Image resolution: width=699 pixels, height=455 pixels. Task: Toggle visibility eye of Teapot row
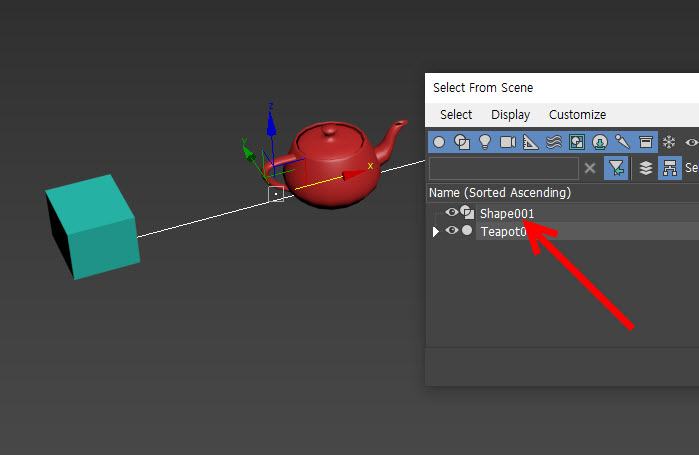(452, 230)
